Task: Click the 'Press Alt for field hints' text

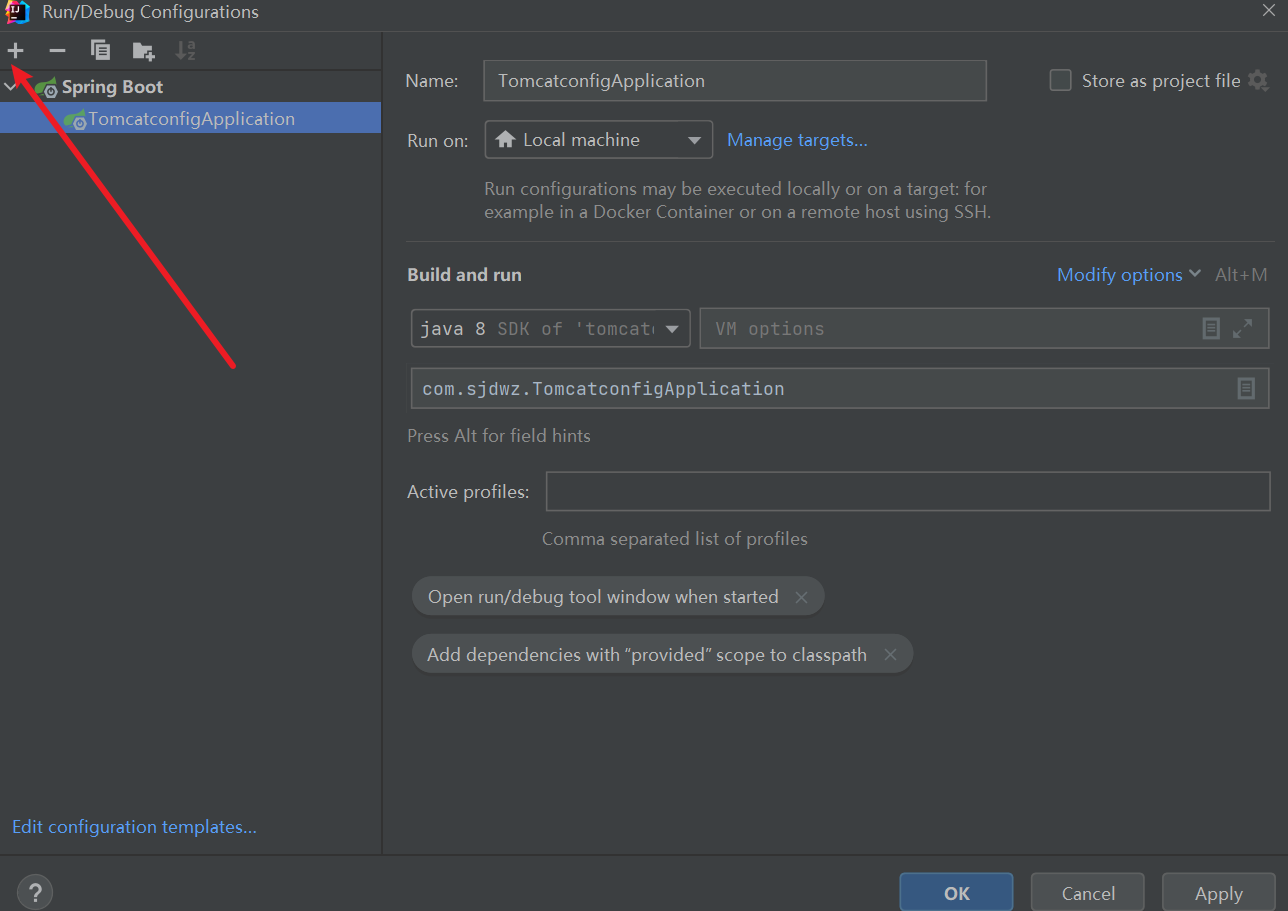Action: 499,436
